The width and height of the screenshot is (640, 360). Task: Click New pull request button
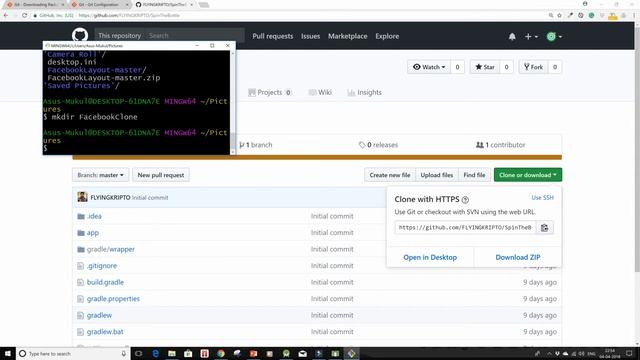click(161, 175)
